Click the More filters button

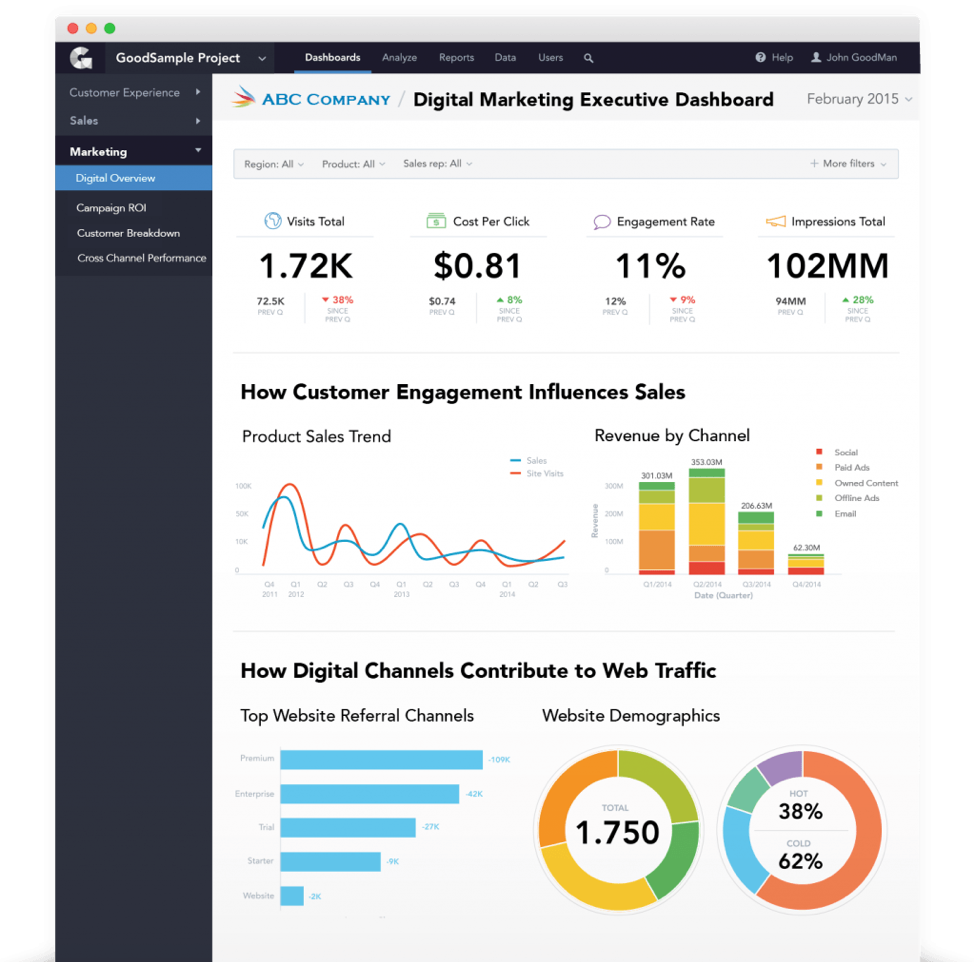(x=848, y=163)
